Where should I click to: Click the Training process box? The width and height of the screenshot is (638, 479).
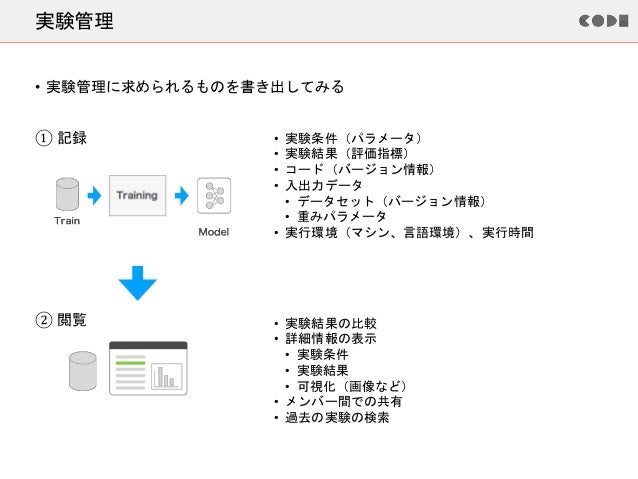pos(138,195)
